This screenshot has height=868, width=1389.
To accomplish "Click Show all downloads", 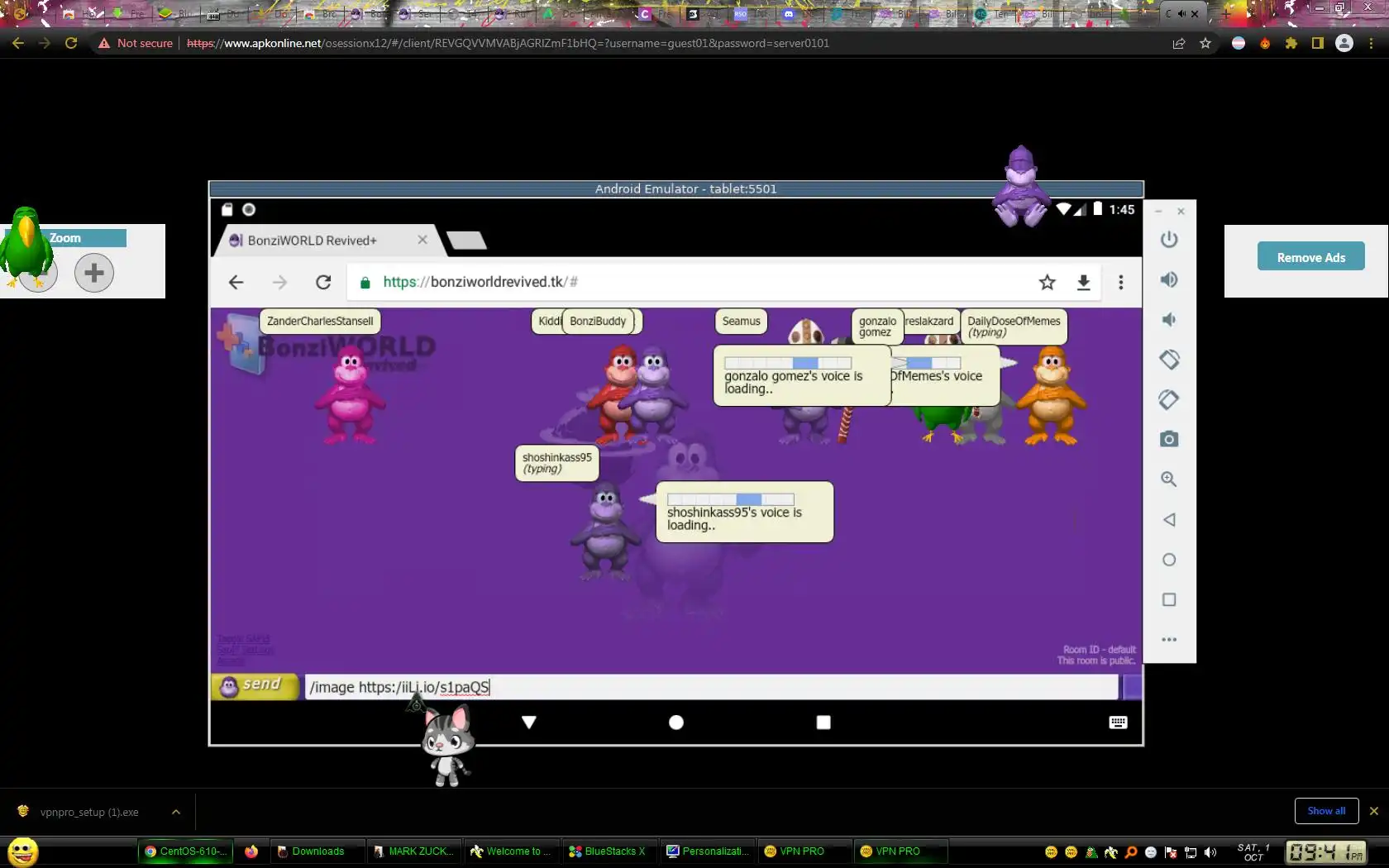I will tap(1326, 811).
